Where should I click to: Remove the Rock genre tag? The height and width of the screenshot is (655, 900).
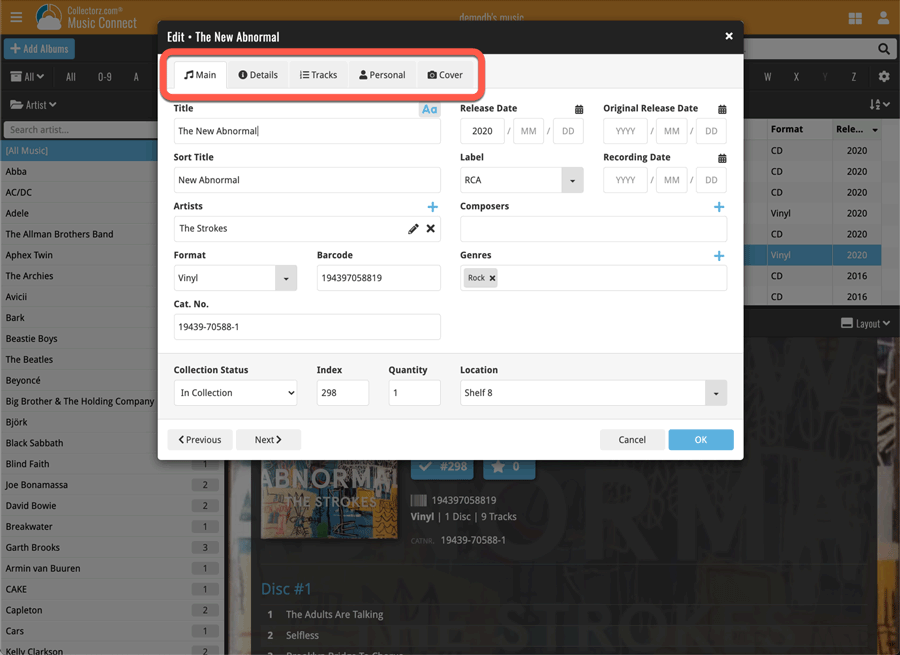tap(492, 278)
